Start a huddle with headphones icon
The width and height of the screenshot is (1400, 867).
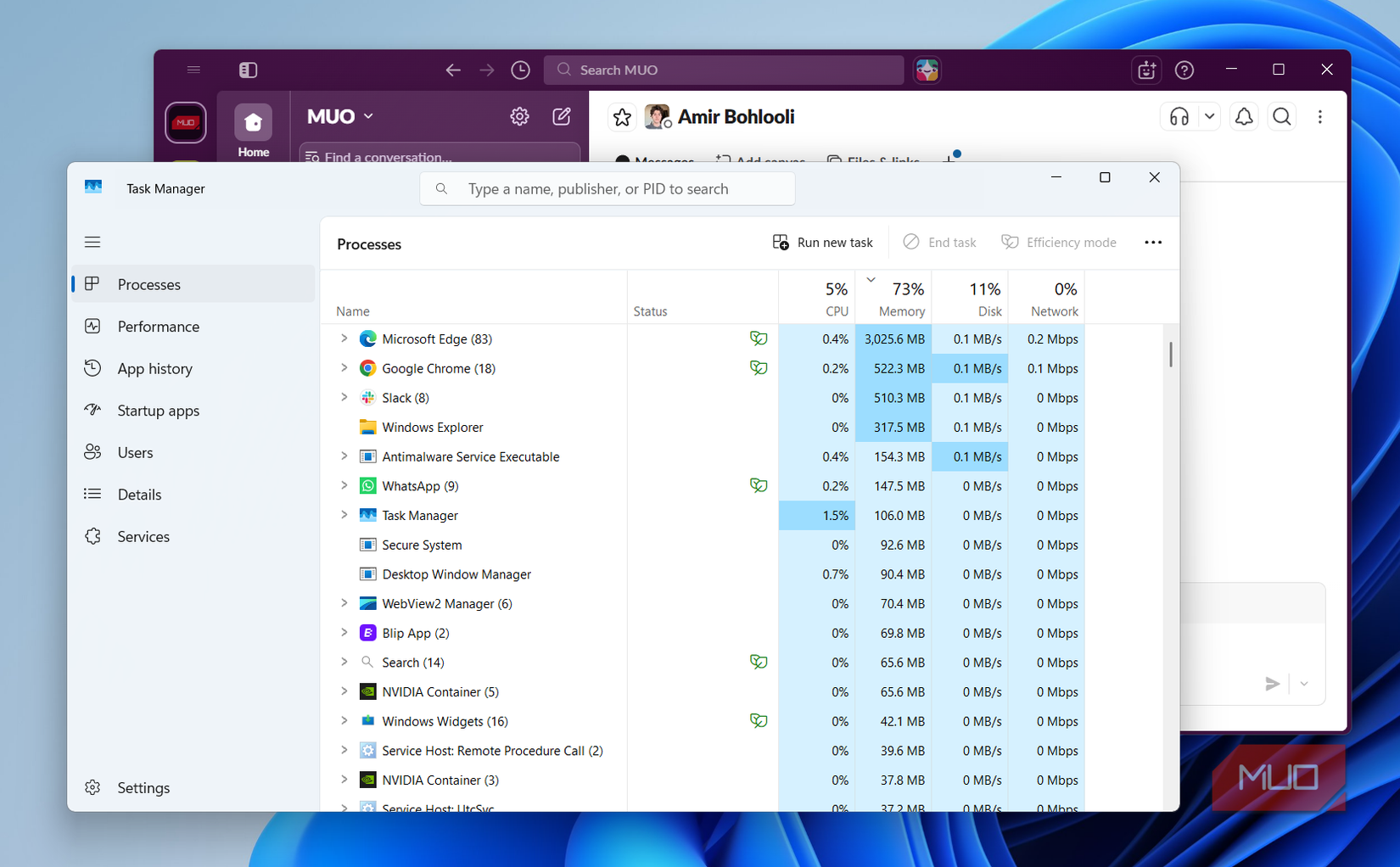pos(1179,117)
